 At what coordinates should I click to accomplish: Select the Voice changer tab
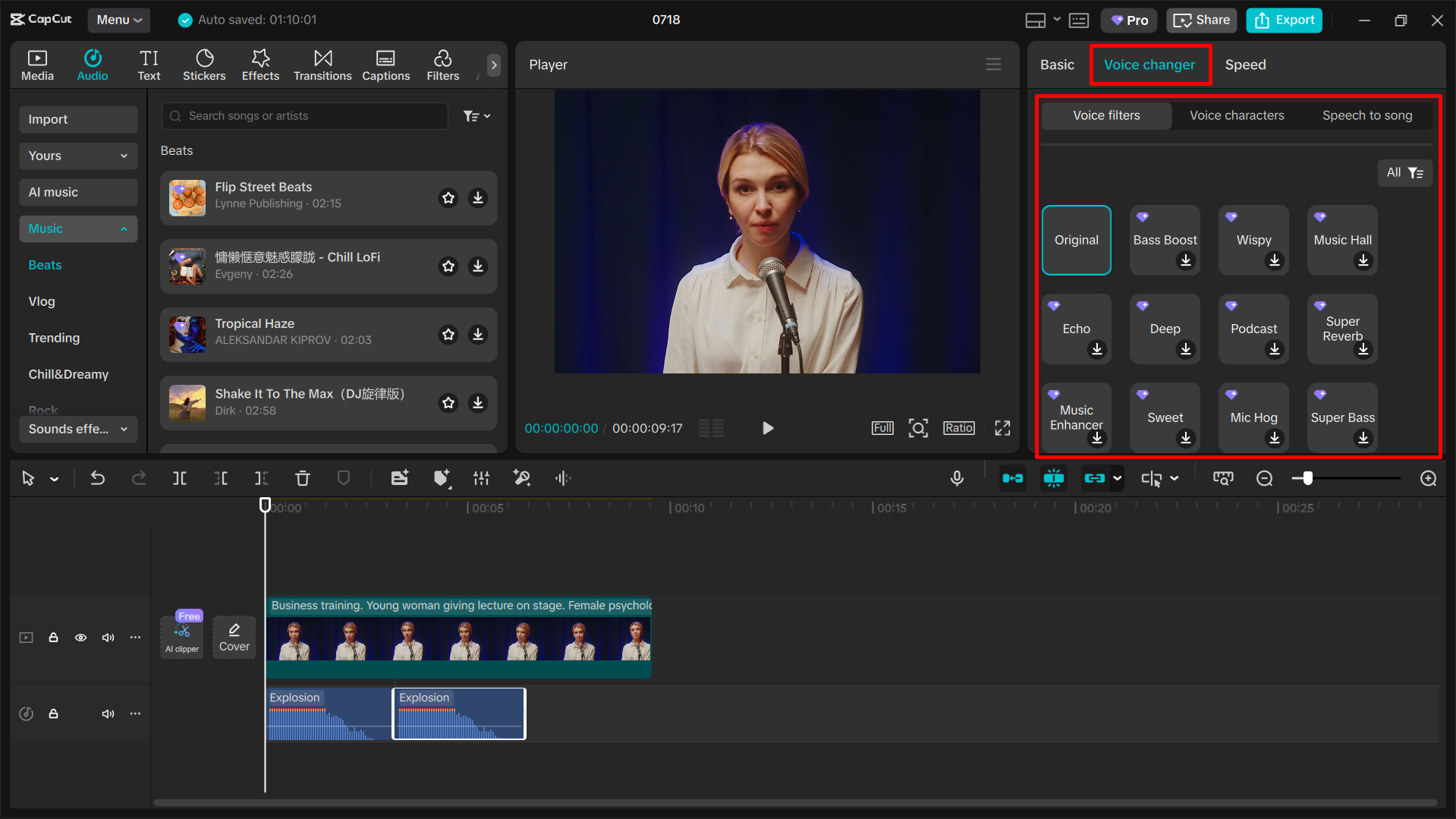pos(1149,65)
